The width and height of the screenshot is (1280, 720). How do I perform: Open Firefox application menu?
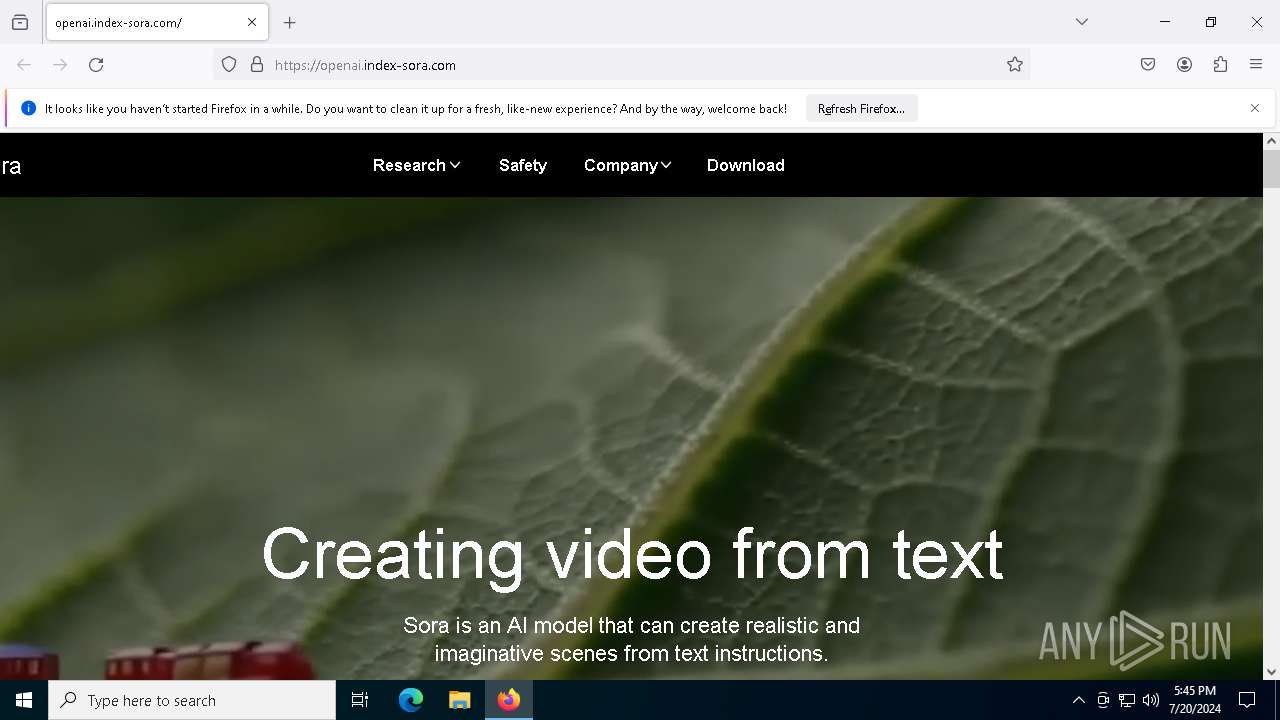coord(1256,65)
